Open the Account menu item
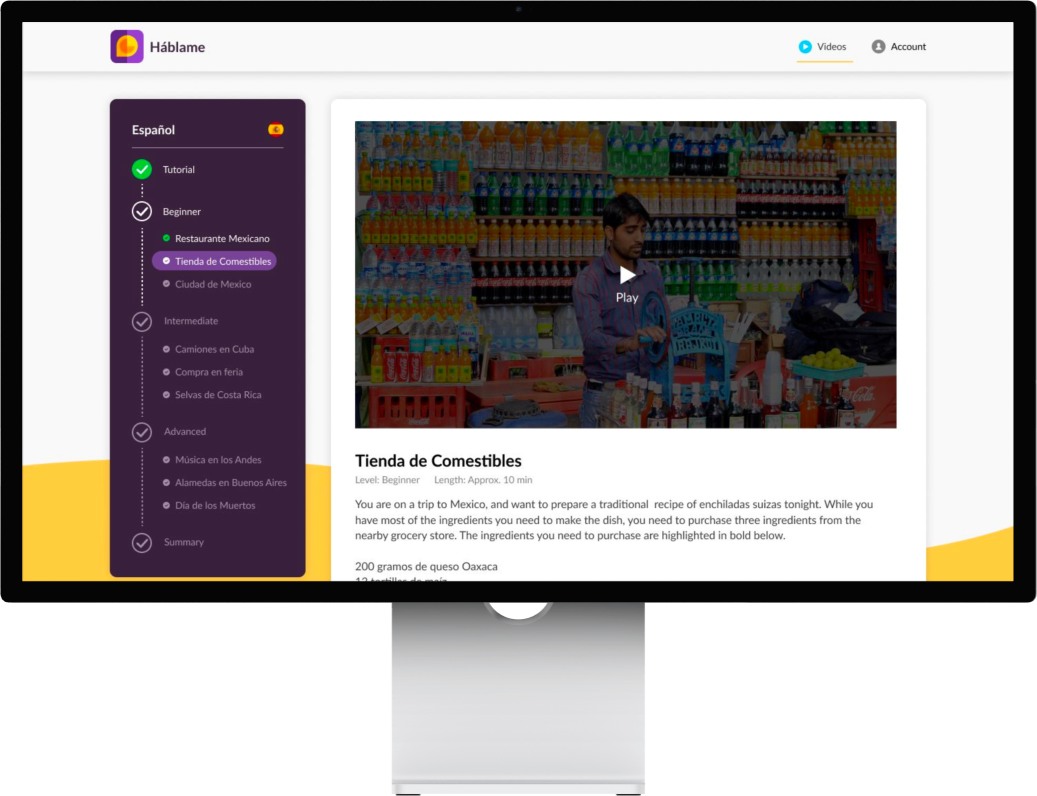 pos(907,47)
